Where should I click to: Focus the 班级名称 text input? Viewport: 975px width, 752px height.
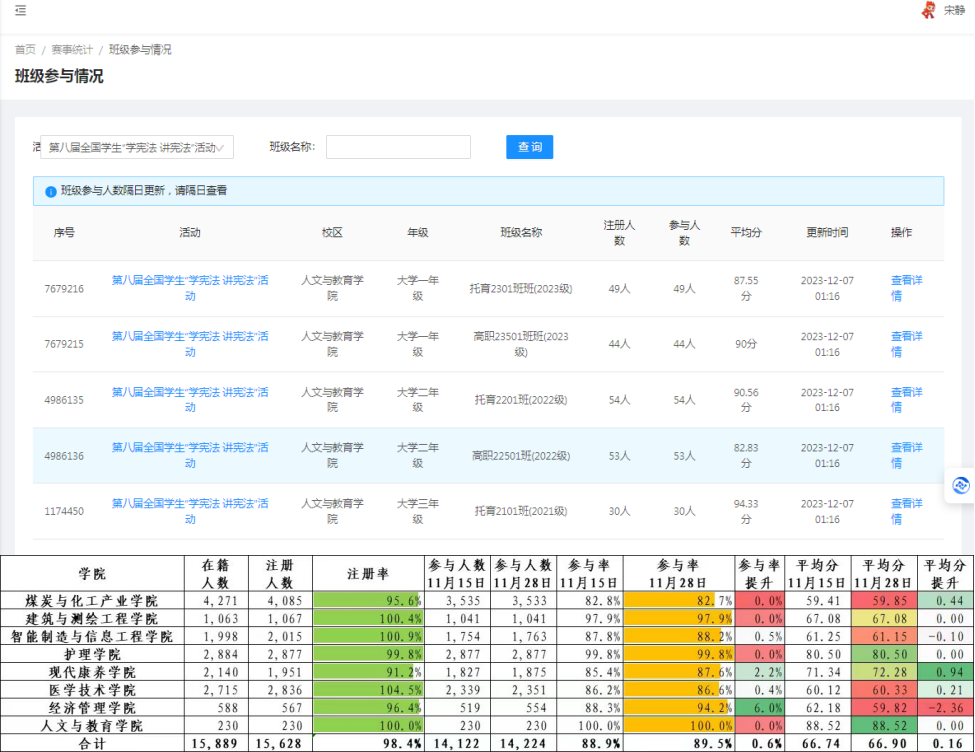tap(398, 147)
